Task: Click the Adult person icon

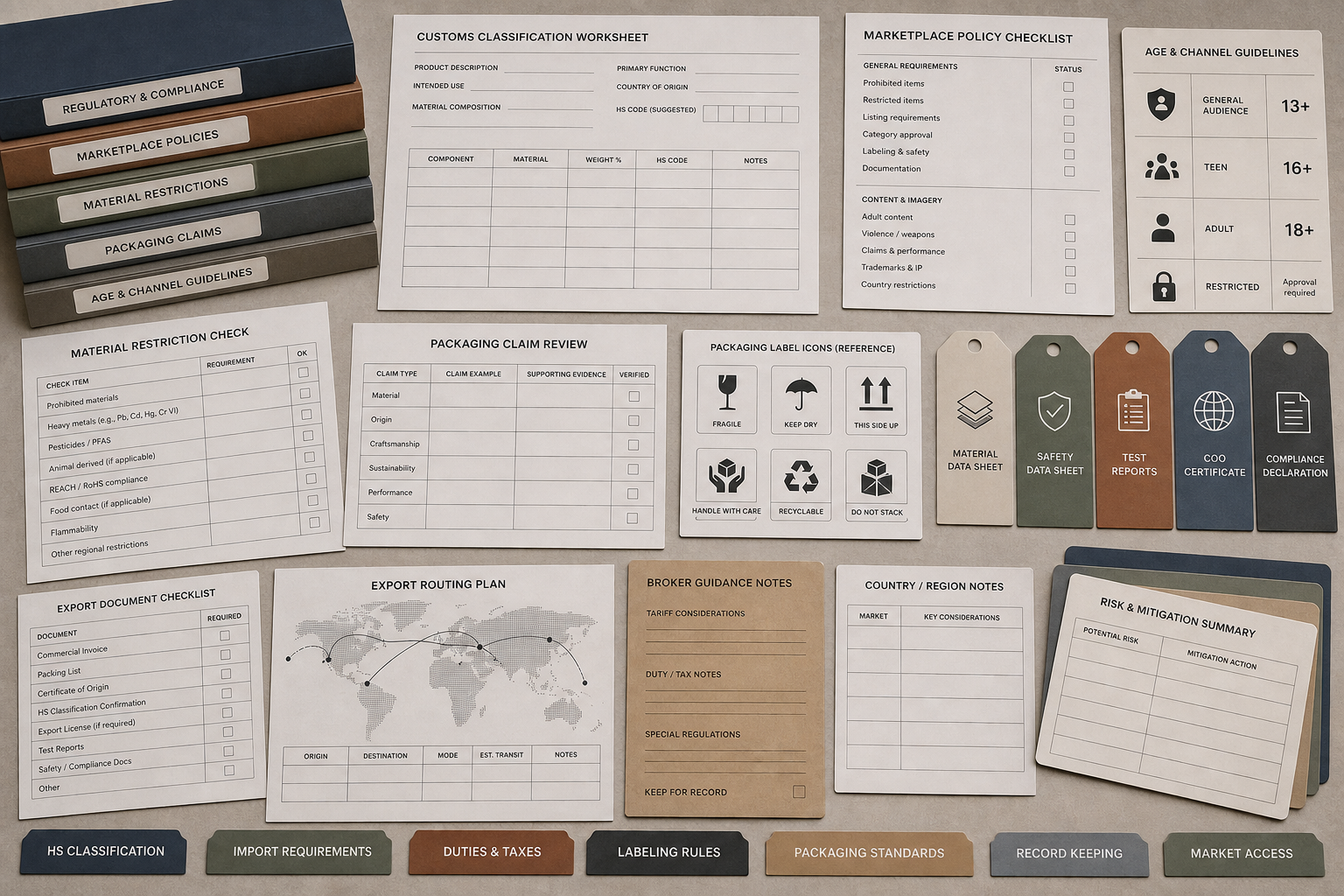Action: (x=1163, y=227)
